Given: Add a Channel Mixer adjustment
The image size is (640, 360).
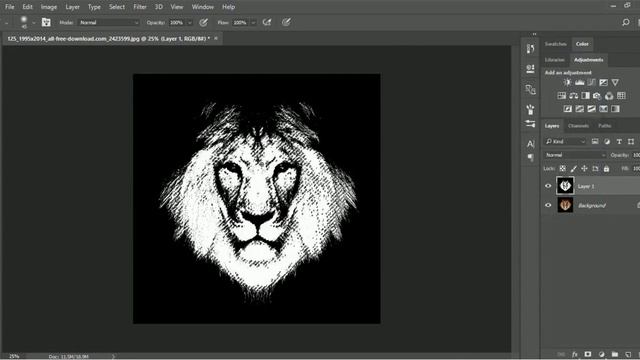Looking at the screenshot, I should click(x=609, y=96).
